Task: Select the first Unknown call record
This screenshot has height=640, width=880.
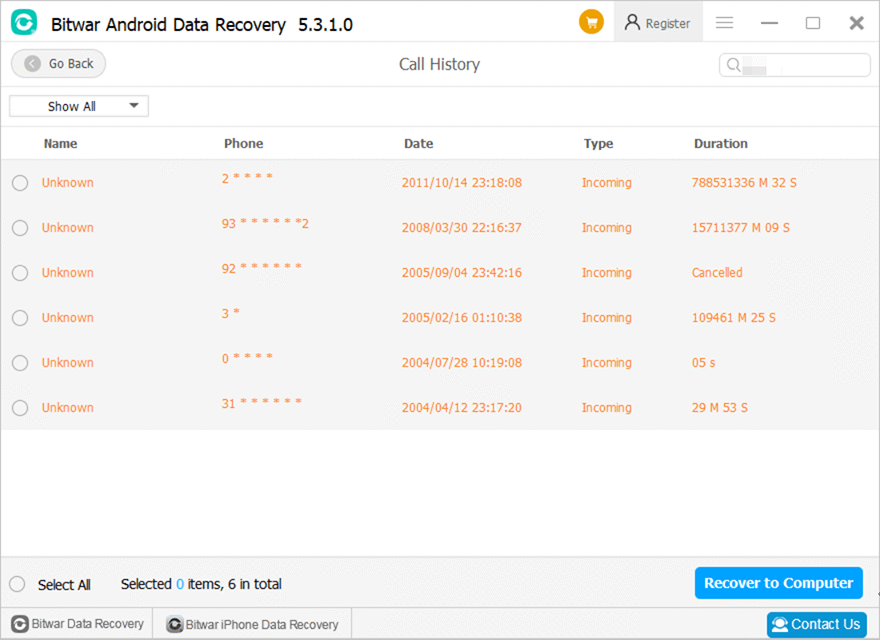Action: coord(18,182)
